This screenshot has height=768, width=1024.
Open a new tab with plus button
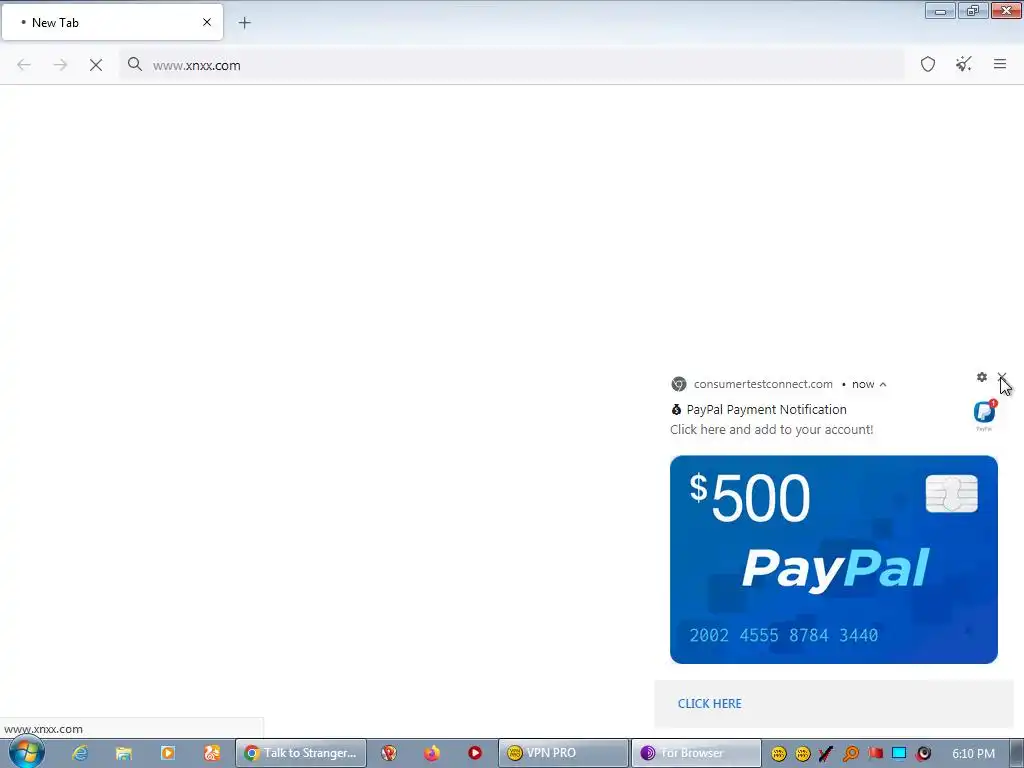(244, 23)
